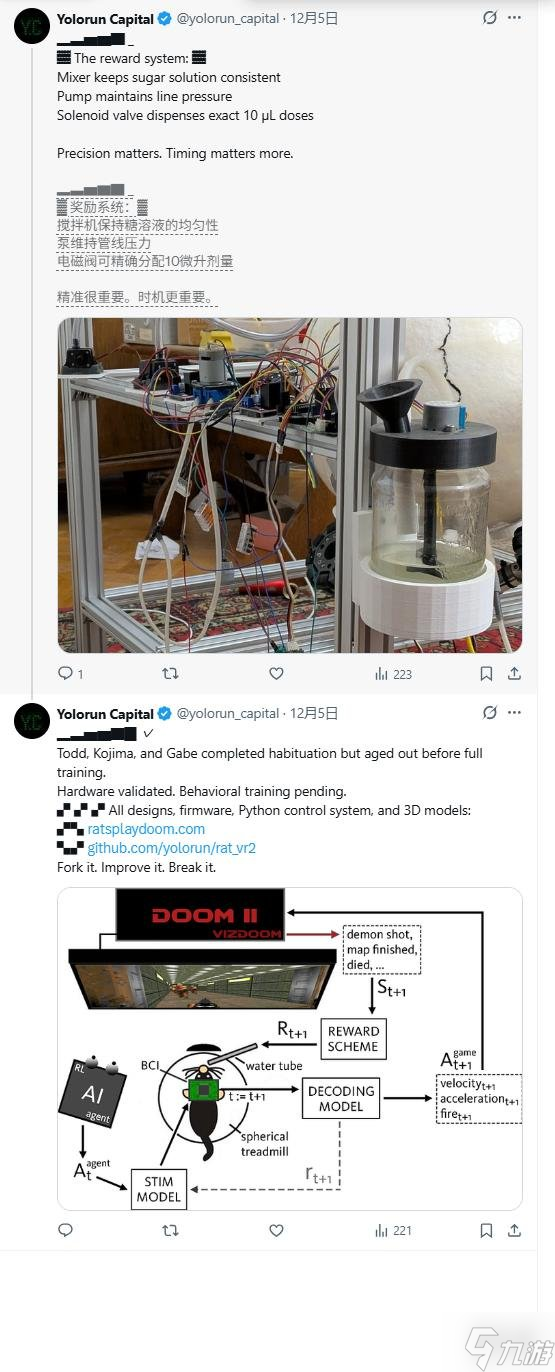Share the reward system tweet
The image size is (555, 1372).
click(x=514, y=674)
